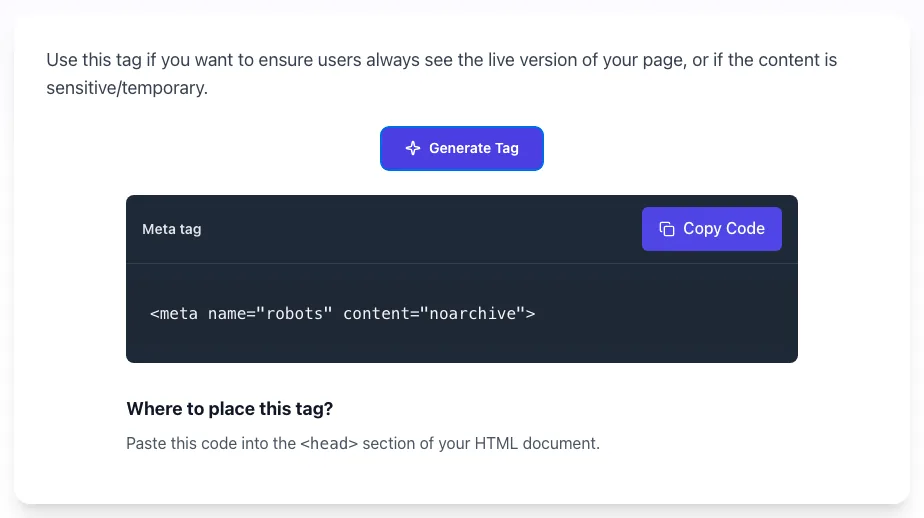Click the "Where to place this tag?" heading
924x518 pixels.
pyautogui.click(x=229, y=408)
